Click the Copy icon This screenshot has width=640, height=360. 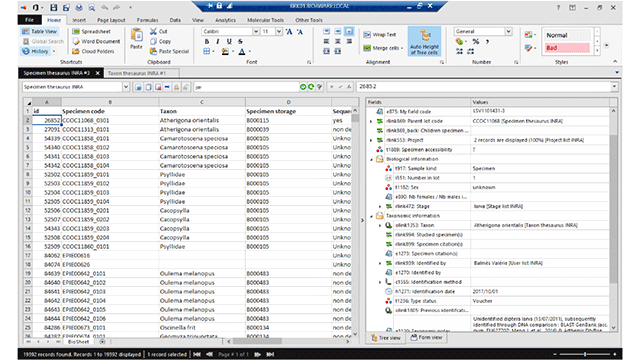(153, 41)
